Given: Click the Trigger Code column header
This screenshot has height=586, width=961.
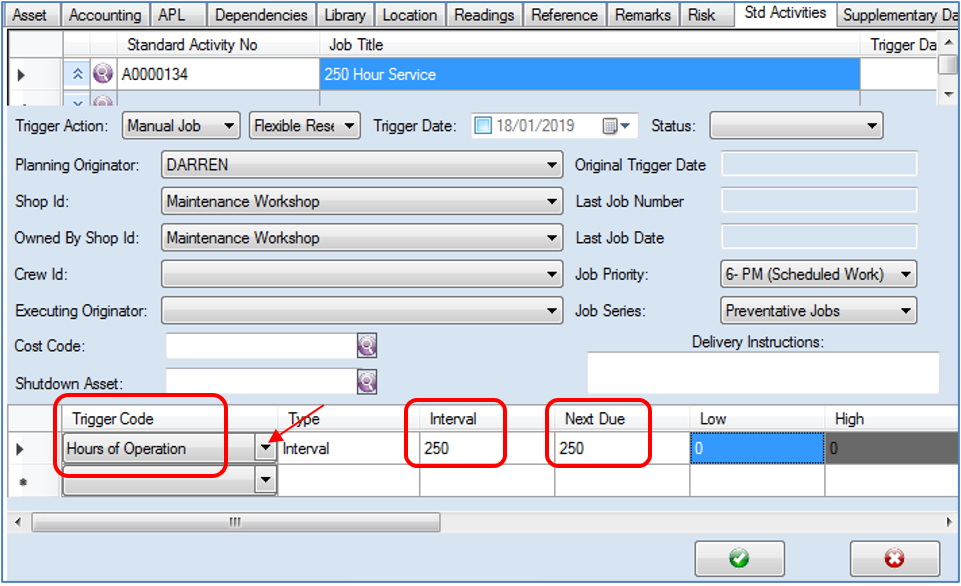Looking at the screenshot, I should coord(170,419).
